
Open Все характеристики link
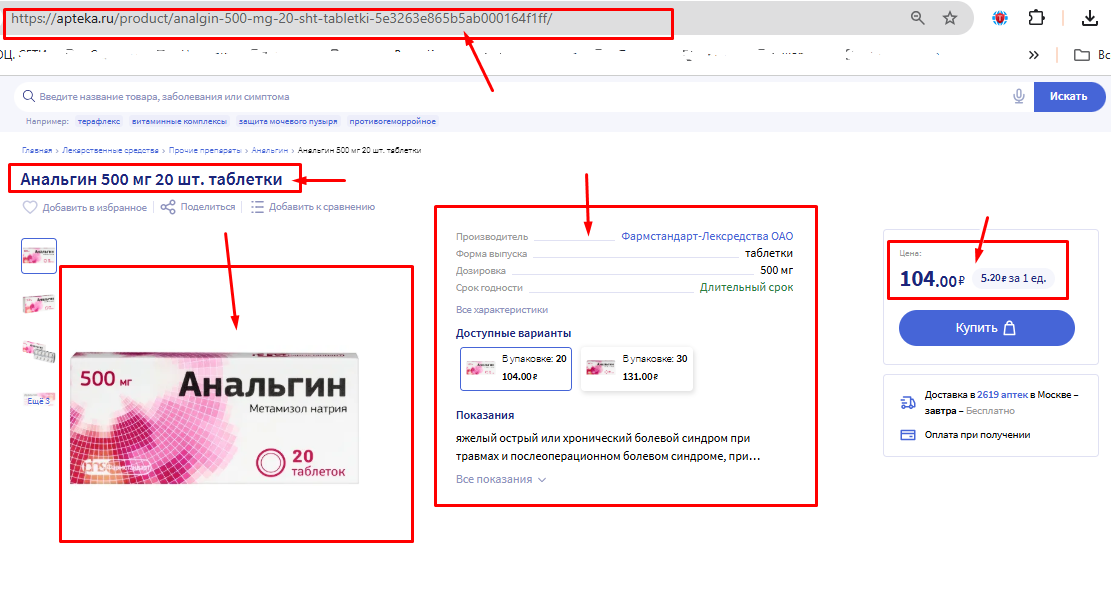[x=502, y=310]
